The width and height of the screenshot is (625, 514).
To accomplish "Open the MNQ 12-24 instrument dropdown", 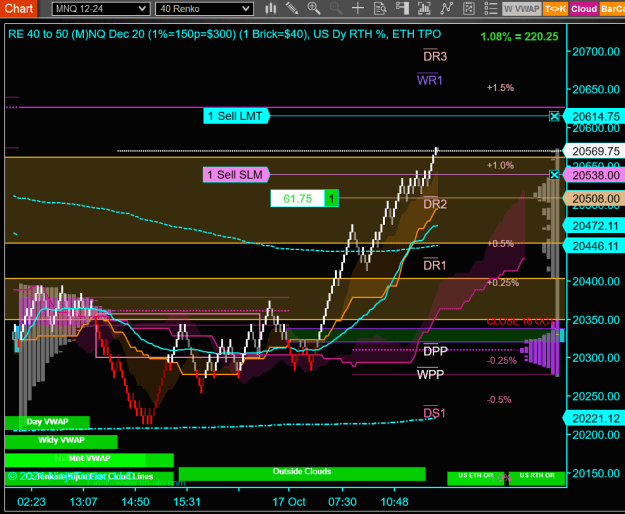I will (x=101, y=9).
